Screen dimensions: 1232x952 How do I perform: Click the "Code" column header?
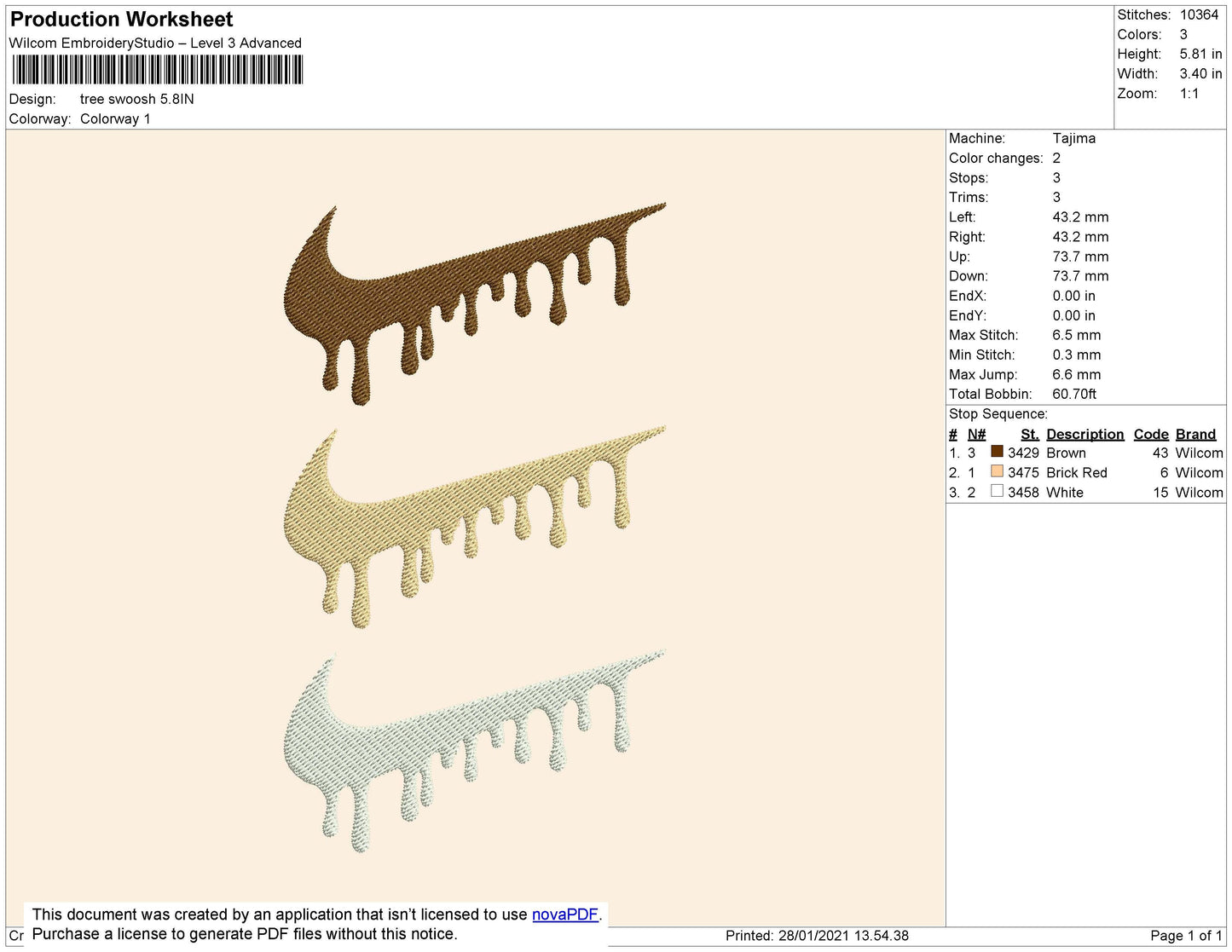coord(1151,435)
